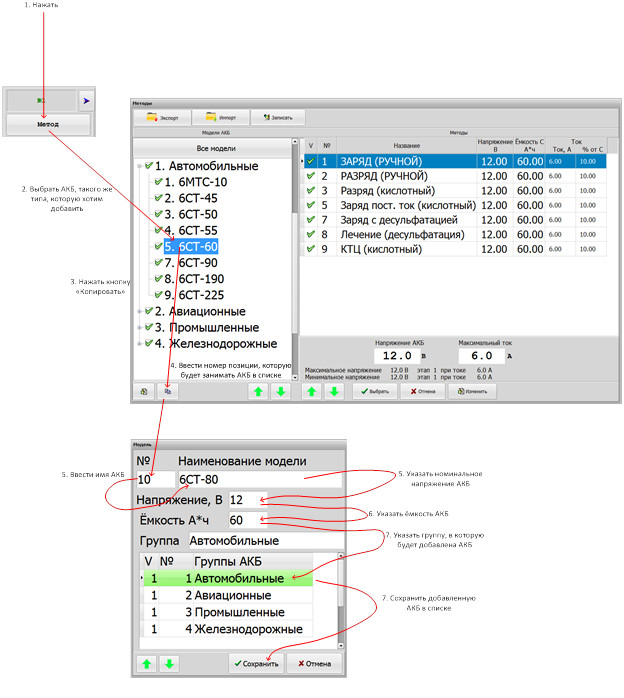Image resolution: width=624 pixels, height=698 pixels.
Task: Click the Импорт folder button
Action: (x=220, y=117)
